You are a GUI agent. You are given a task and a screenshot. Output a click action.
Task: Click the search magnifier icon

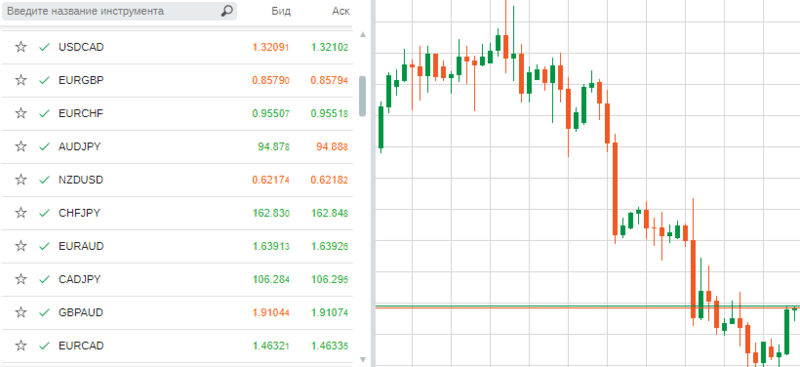pyautogui.click(x=227, y=11)
